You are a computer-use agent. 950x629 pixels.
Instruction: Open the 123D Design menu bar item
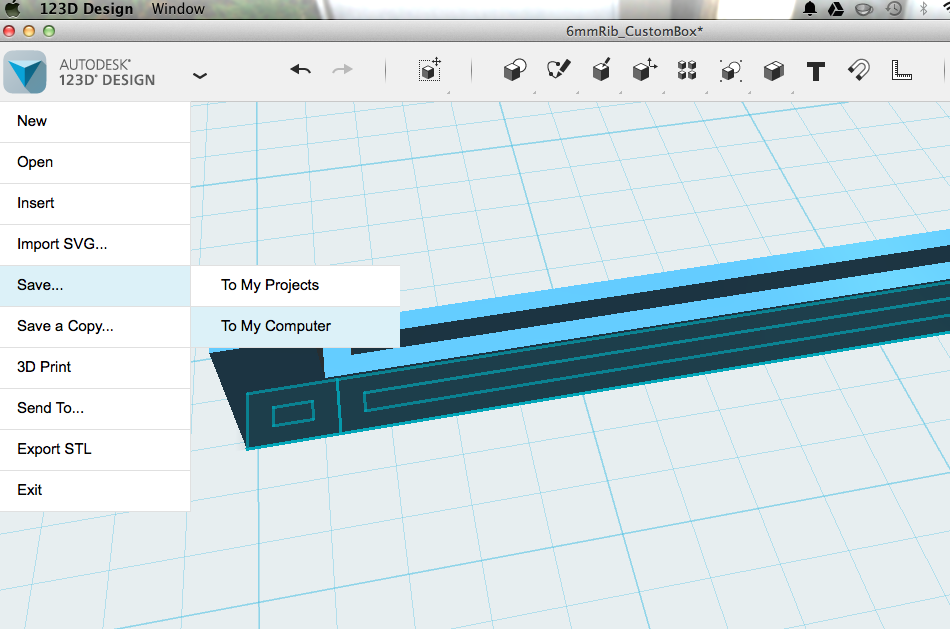[x=86, y=8]
